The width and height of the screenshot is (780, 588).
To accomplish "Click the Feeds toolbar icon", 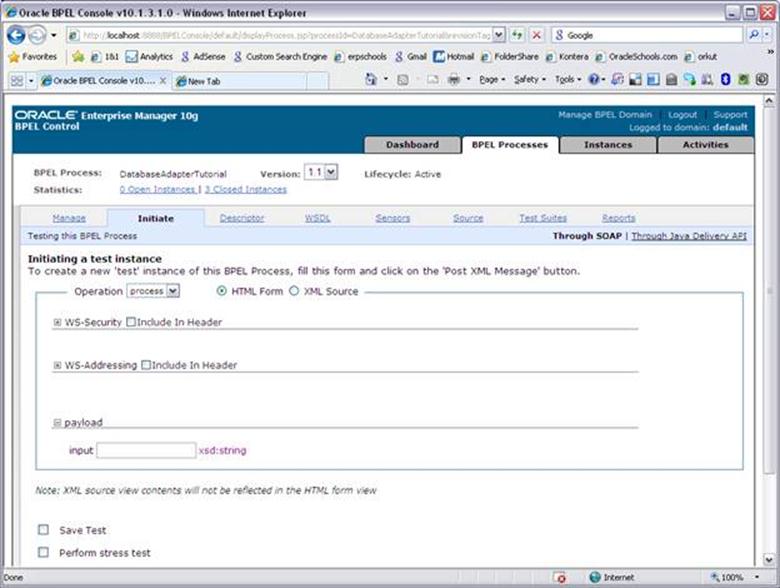I will 403,80.
